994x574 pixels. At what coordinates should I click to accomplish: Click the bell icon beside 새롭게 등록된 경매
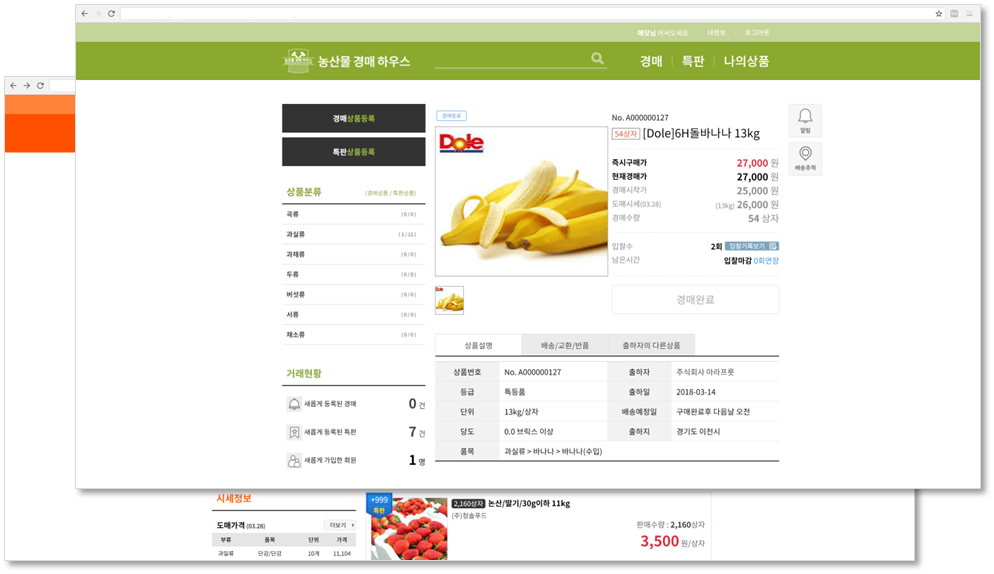[294, 404]
